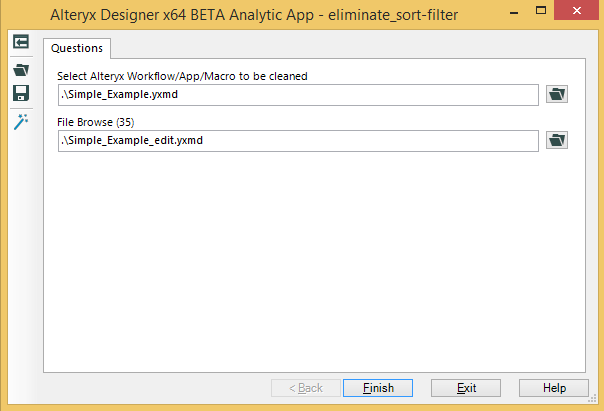Maximize the Analytic App window
Viewport: 604px width, 411px height.
(541, 11)
